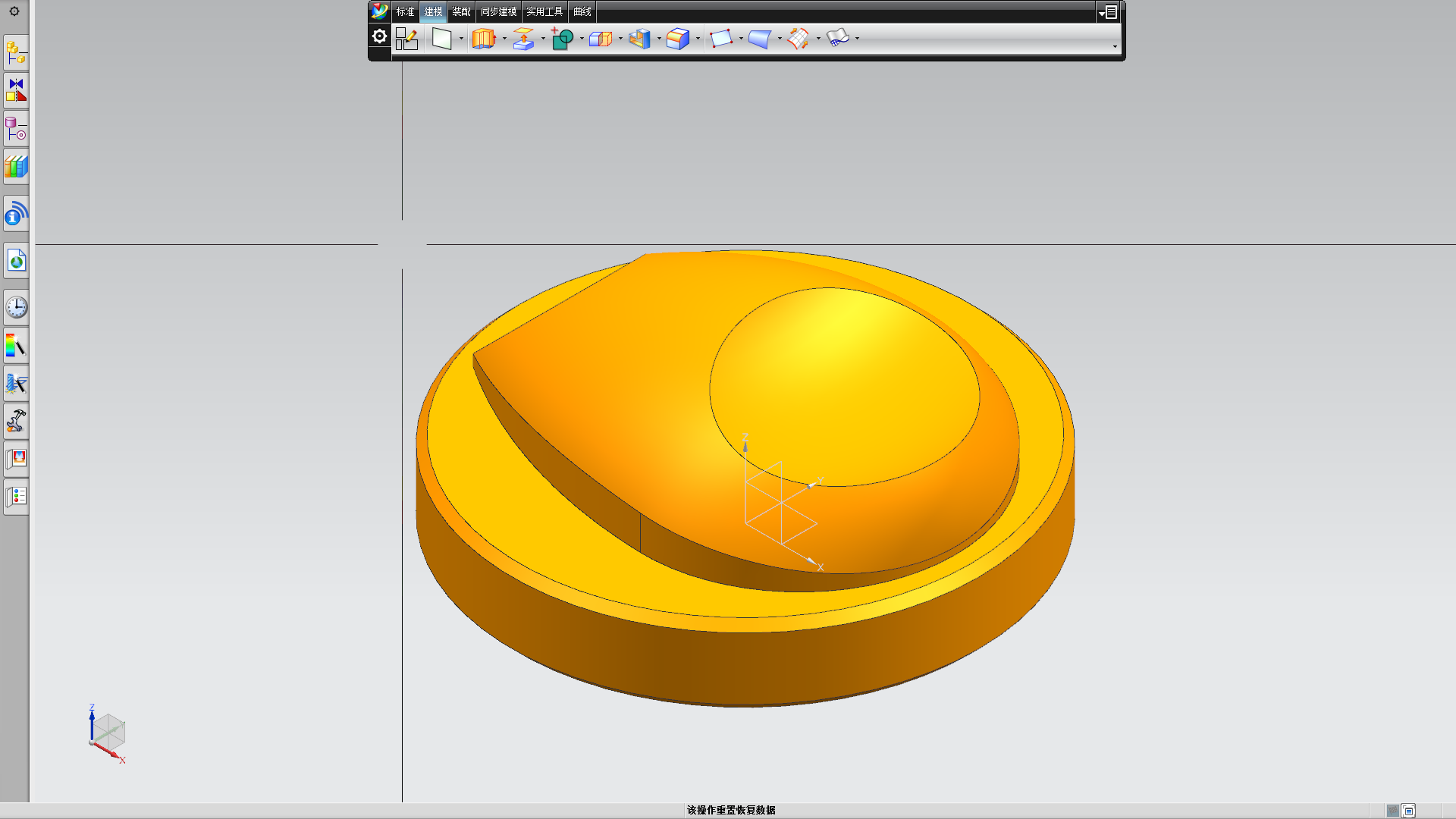The height and width of the screenshot is (819, 1456).
Task: Switch to the 装配 tab
Action: pos(461,11)
